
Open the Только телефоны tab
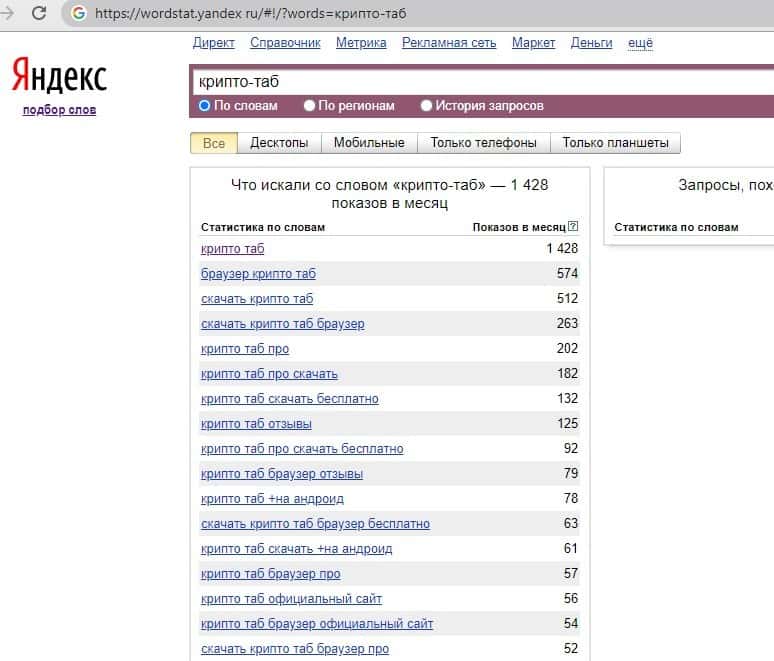coord(483,143)
